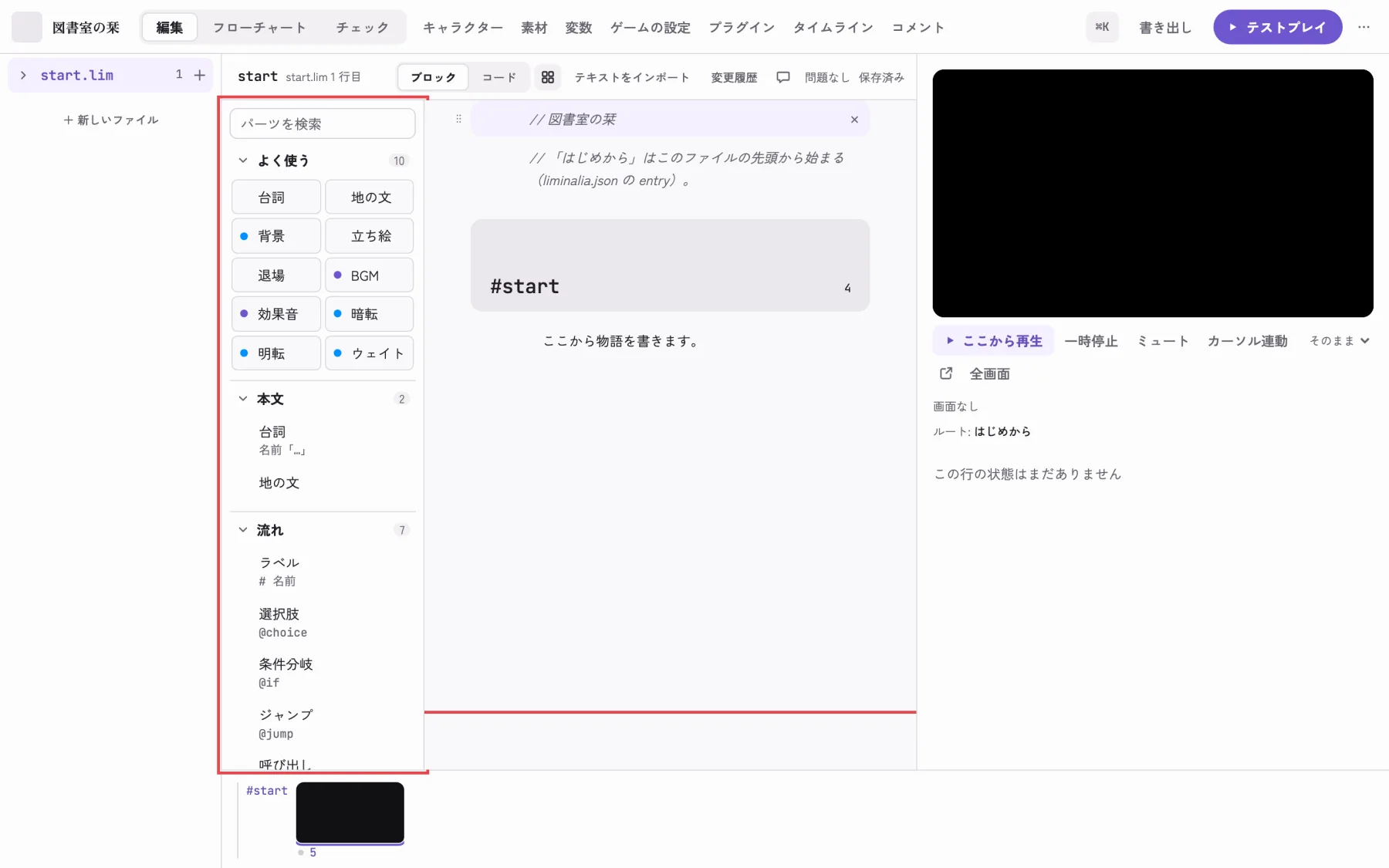Insert the ウェイト part button
Image resolution: width=1389 pixels, height=868 pixels.
click(369, 353)
